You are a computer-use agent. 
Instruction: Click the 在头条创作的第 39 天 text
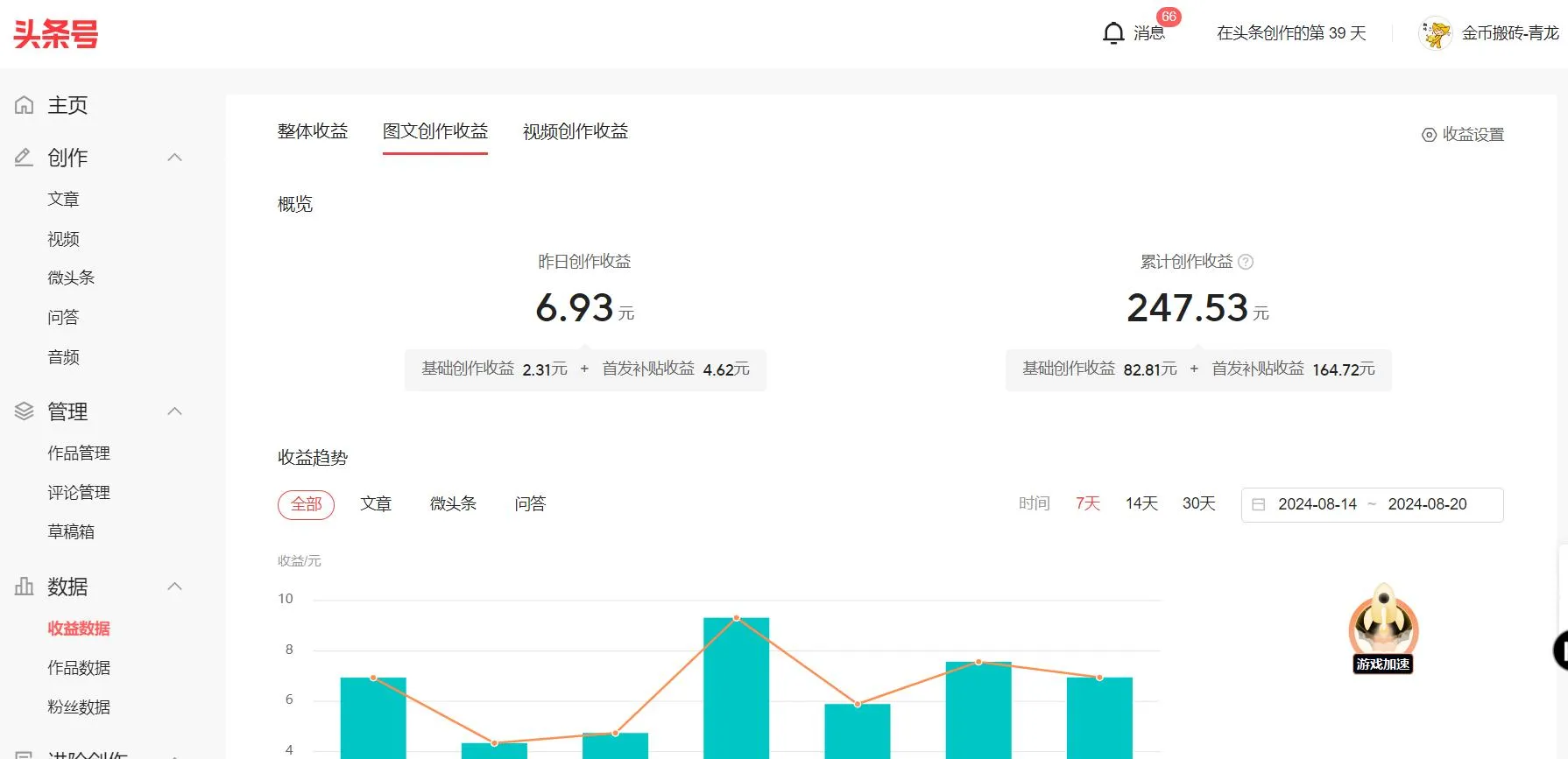point(1291,33)
